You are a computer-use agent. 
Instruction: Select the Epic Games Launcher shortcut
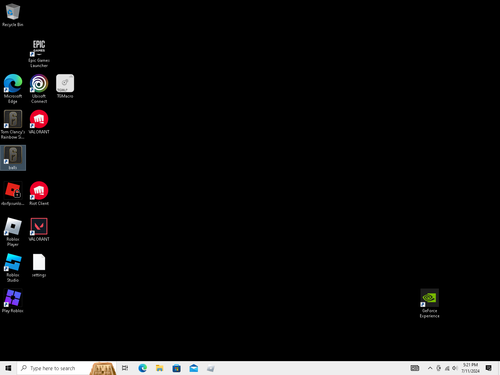click(x=39, y=53)
